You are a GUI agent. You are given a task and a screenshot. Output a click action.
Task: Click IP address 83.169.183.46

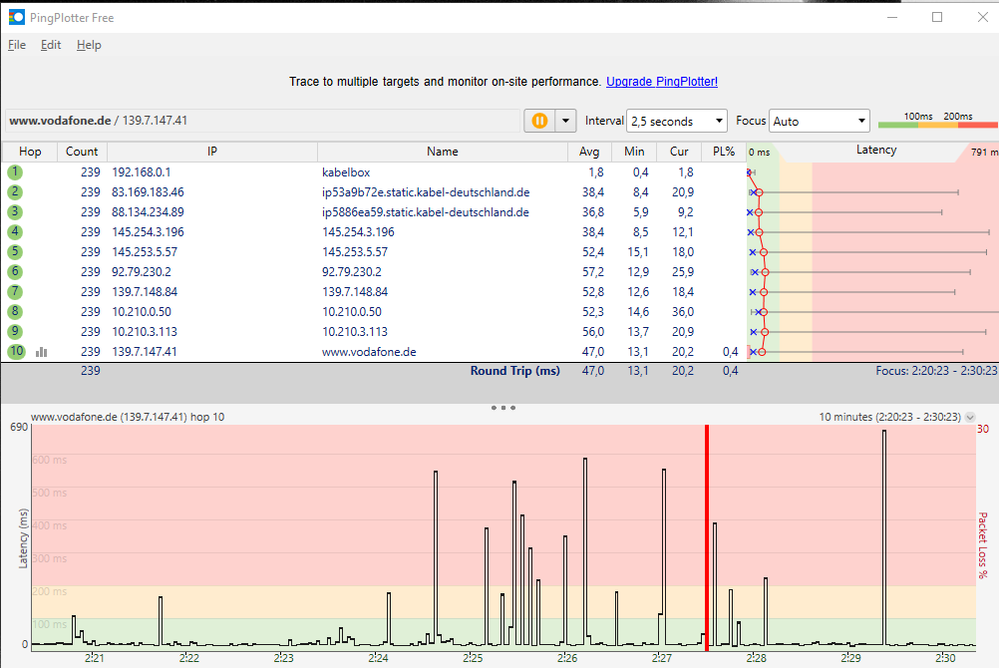click(x=148, y=192)
